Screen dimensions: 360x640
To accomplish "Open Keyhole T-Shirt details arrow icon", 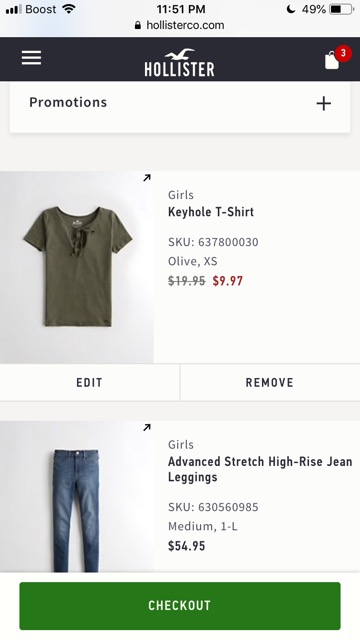I will [x=147, y=178].
